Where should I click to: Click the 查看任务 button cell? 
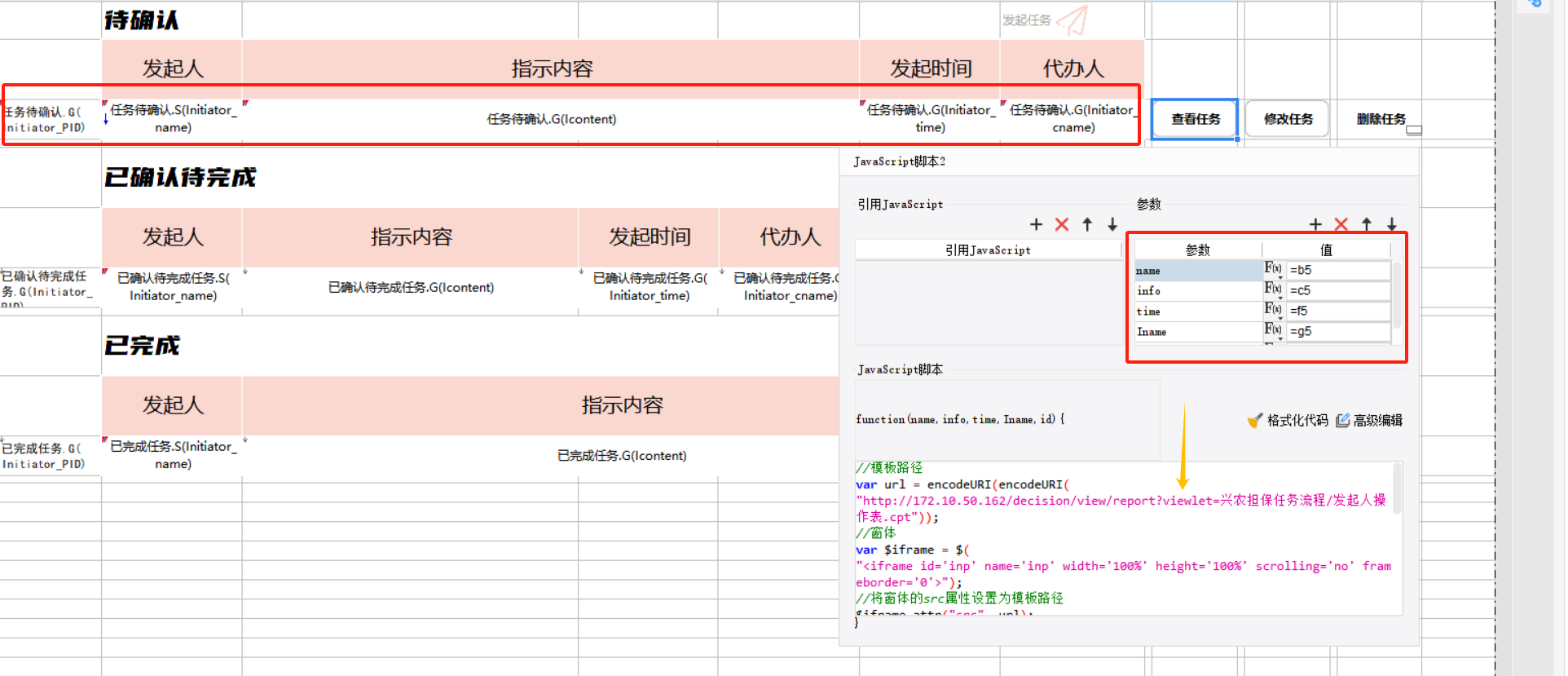pyautogui.click(x=1196, y=119)
